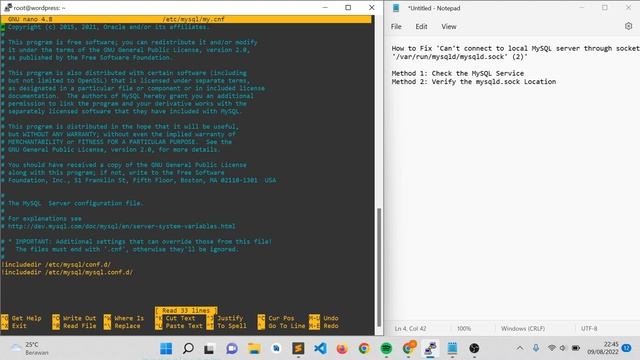640x360 pixels.
Task: Click the microphone tray icon
Action: coord(536,348)
